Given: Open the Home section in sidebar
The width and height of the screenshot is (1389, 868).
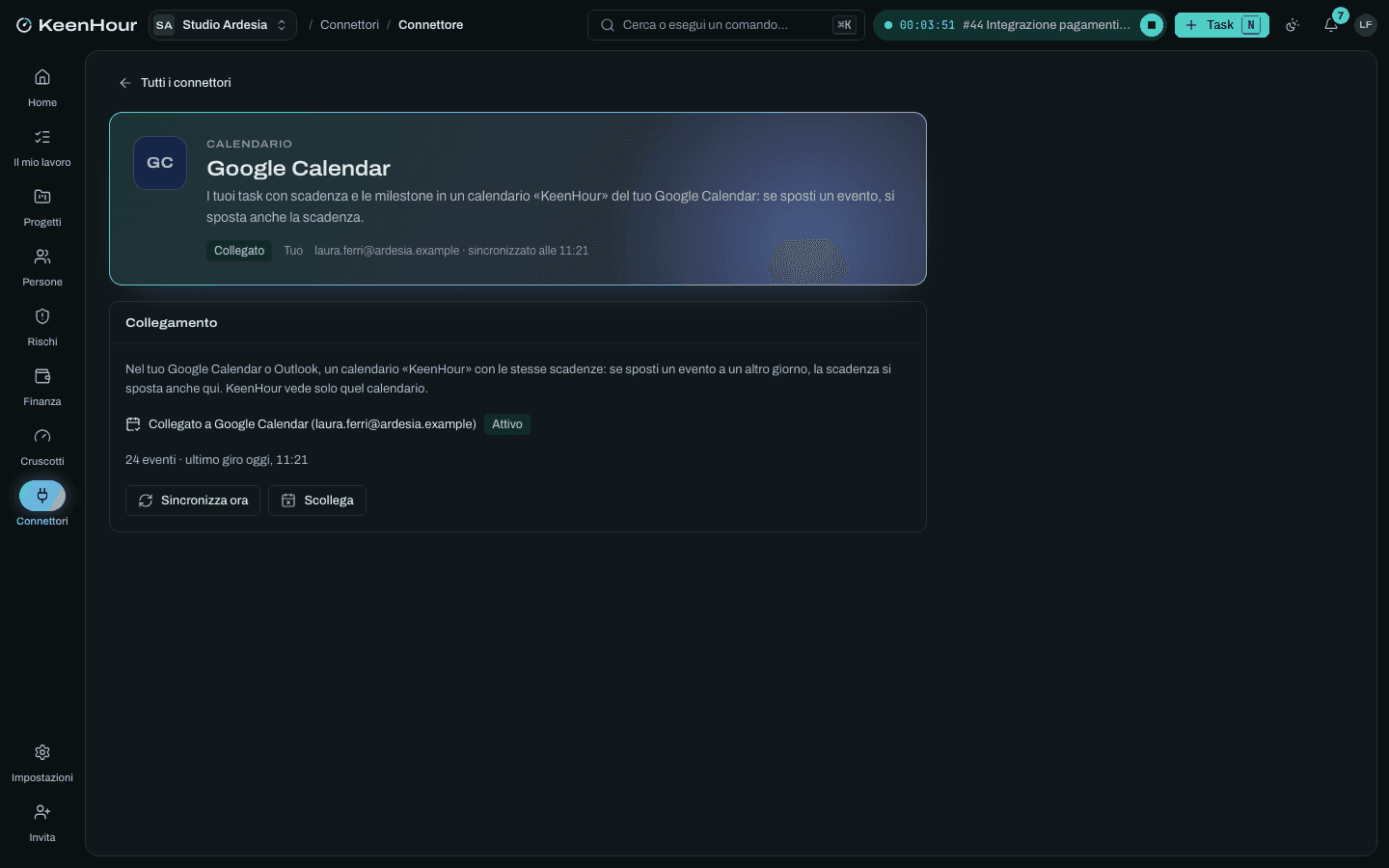Looking at the screenshot, I should click(42, 88).
